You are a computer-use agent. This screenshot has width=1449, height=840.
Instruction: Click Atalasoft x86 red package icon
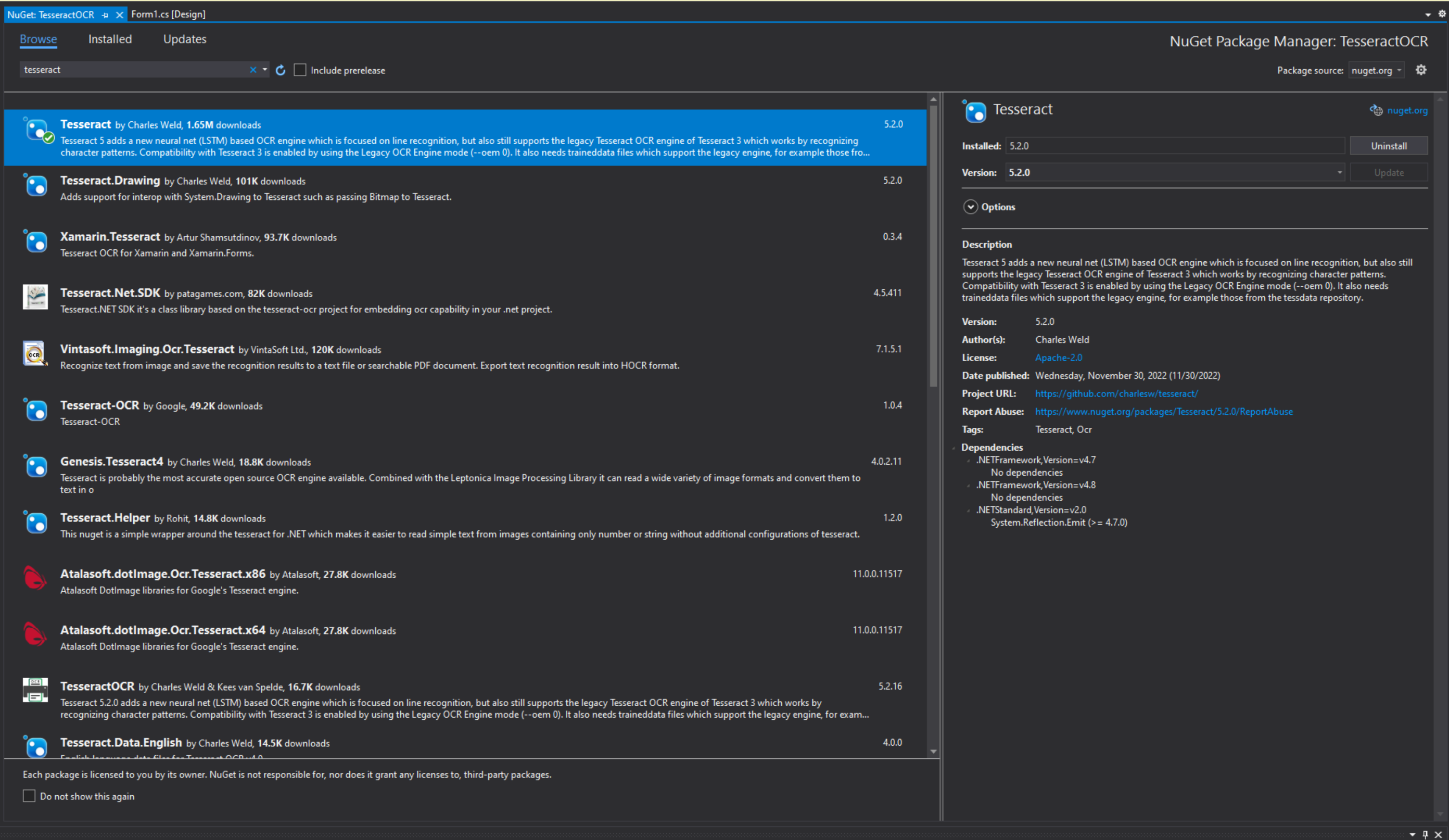35,578
